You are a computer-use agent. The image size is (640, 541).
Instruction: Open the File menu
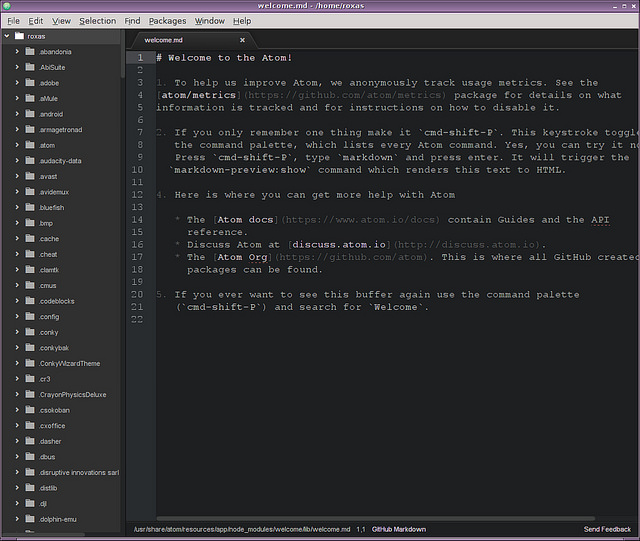pyautogui.click(x=13, y=21)
